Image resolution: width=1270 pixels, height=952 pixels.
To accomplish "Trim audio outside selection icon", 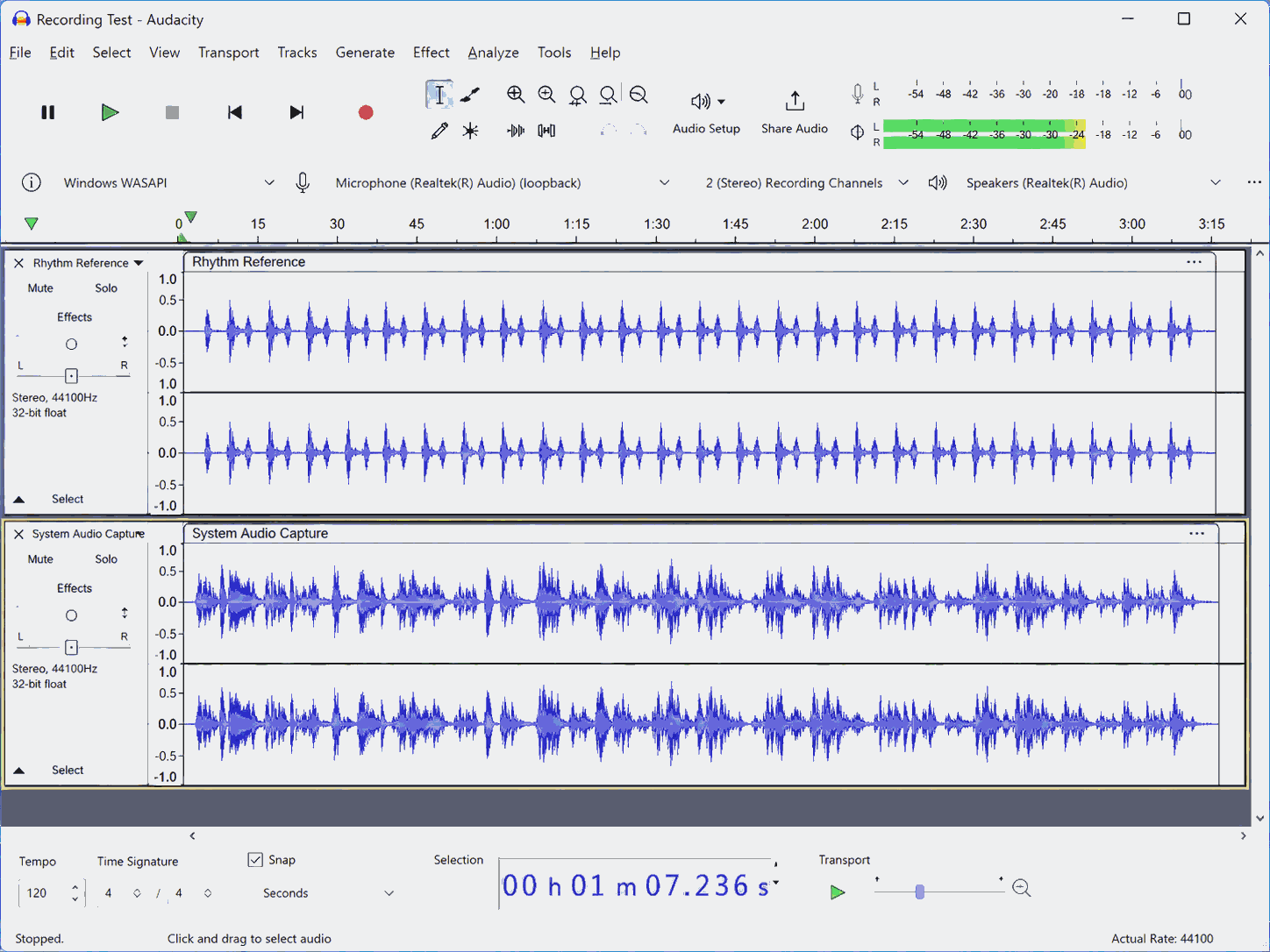I will [x=516, y=131].
